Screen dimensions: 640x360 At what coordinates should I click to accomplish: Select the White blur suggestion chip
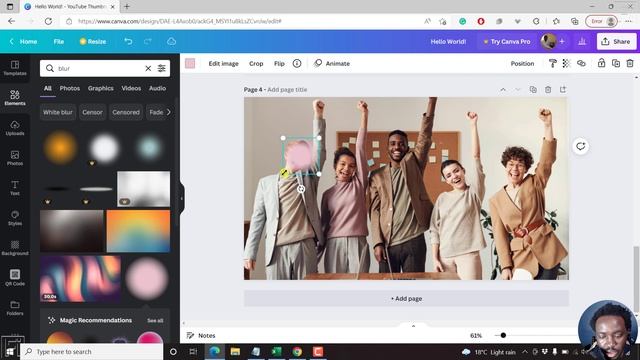coord(58,112)
